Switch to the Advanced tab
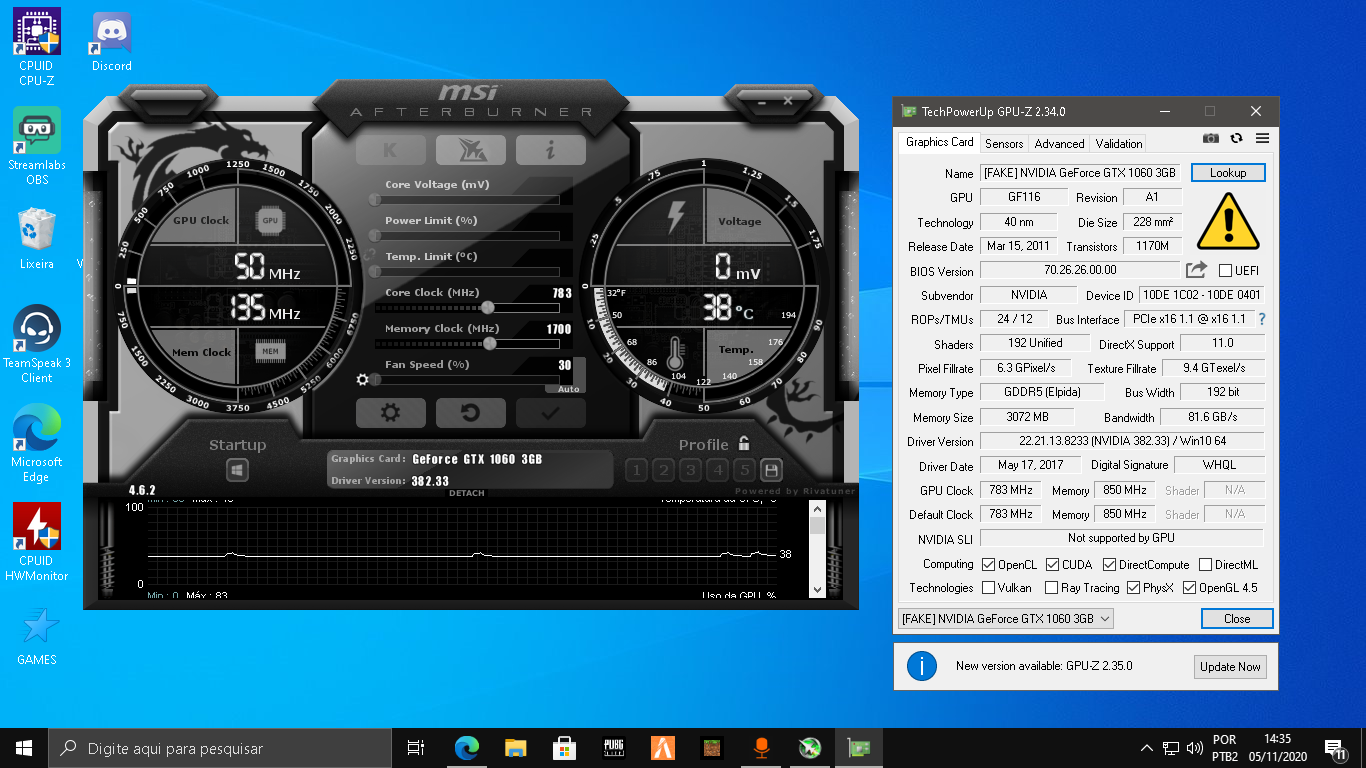This screenshot has width=1366, height=768. (x=1059, y=143)
